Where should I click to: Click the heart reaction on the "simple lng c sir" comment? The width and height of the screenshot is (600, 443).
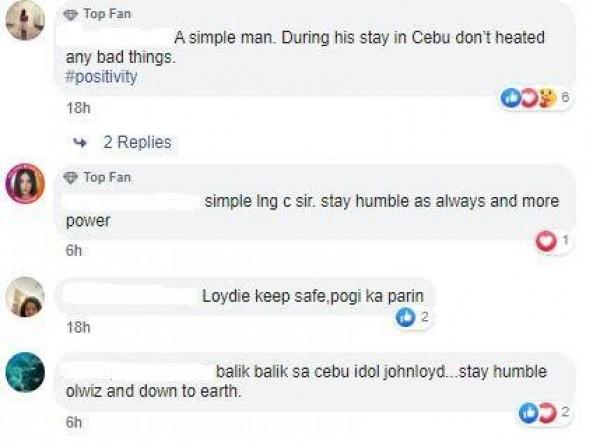[545, 240]
